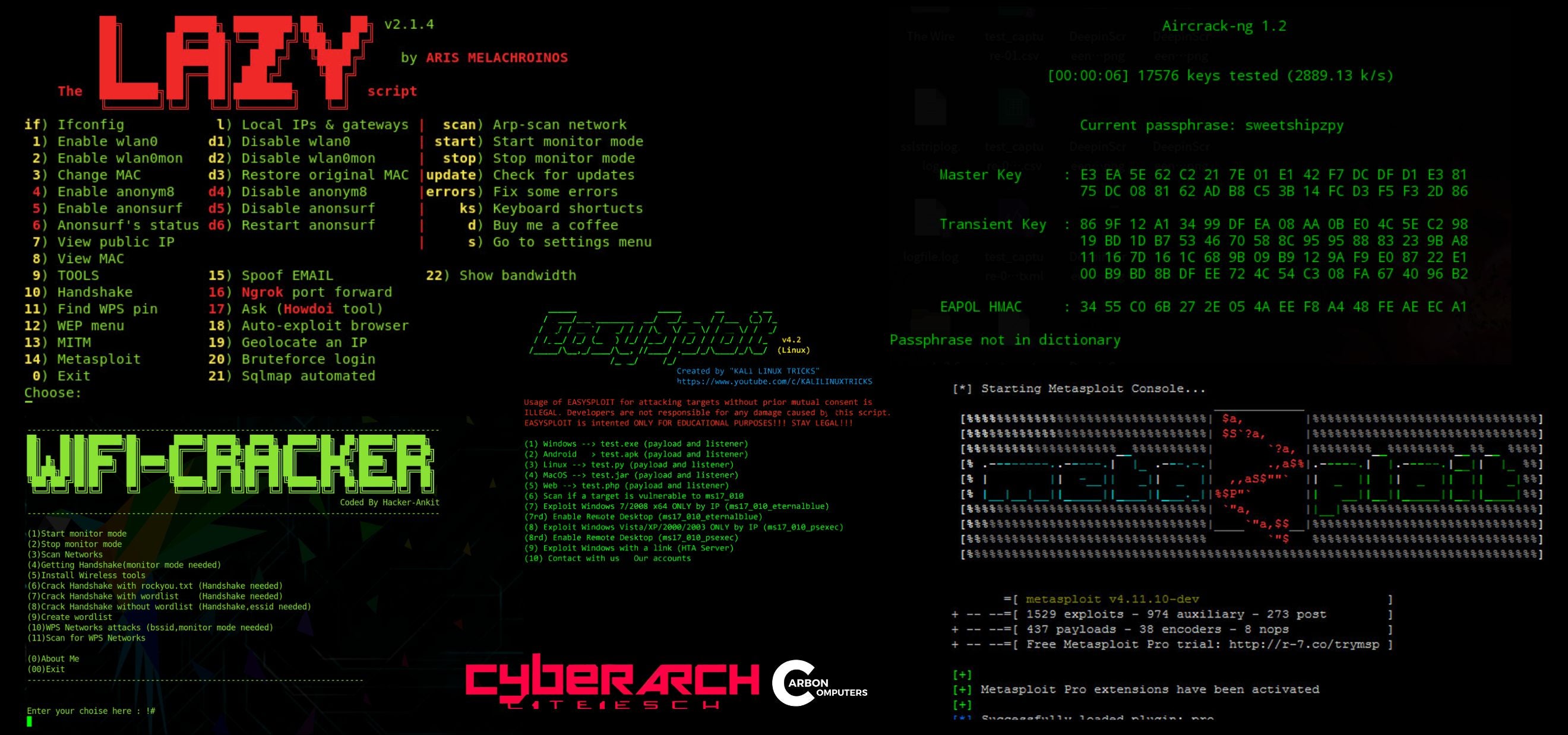This screenshot has width=1568, height=735.
Task: Click the 'Choose:' input prompt
Action: 53,392
